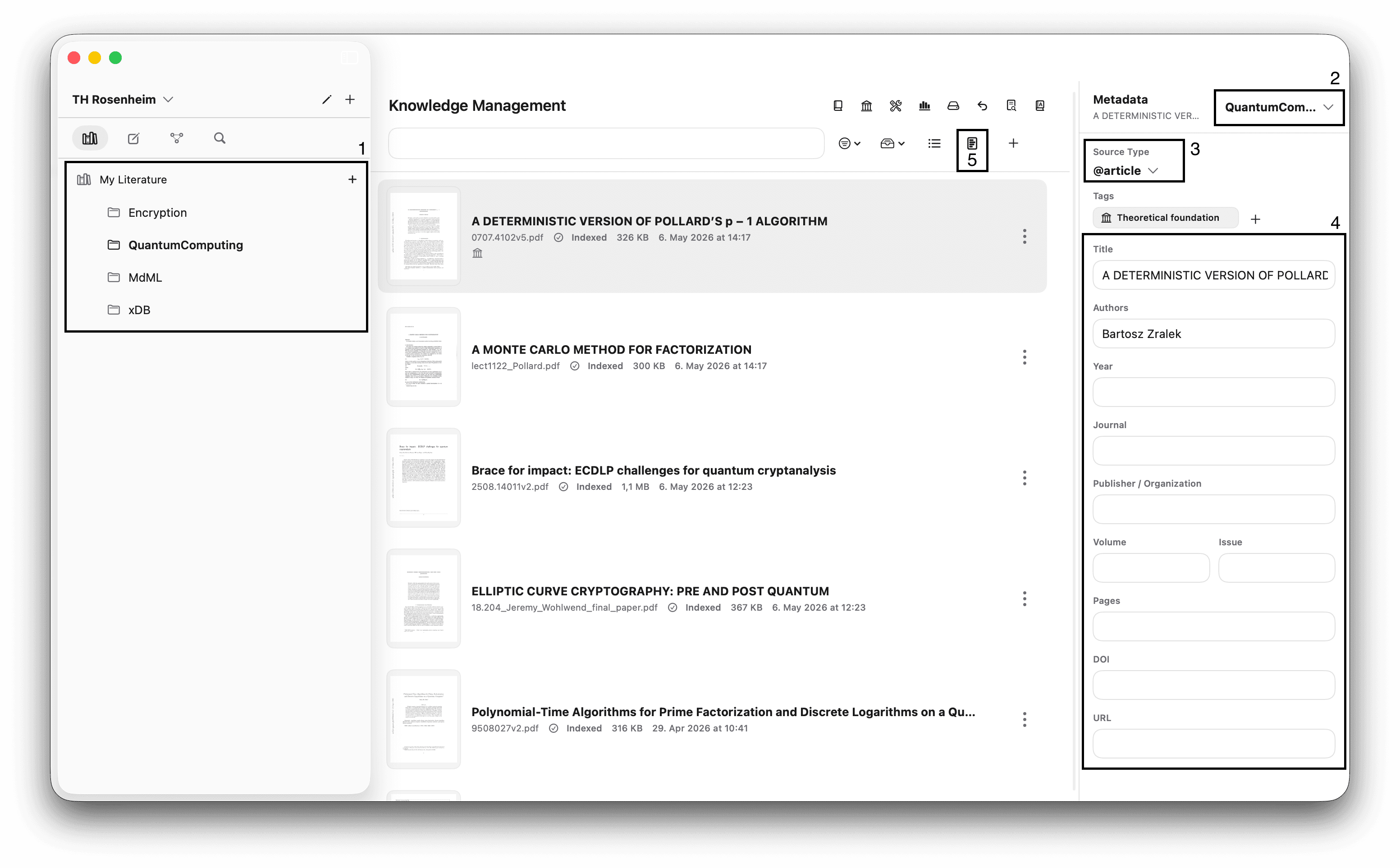Add a new tag with the plus button

coord(1255,219)
